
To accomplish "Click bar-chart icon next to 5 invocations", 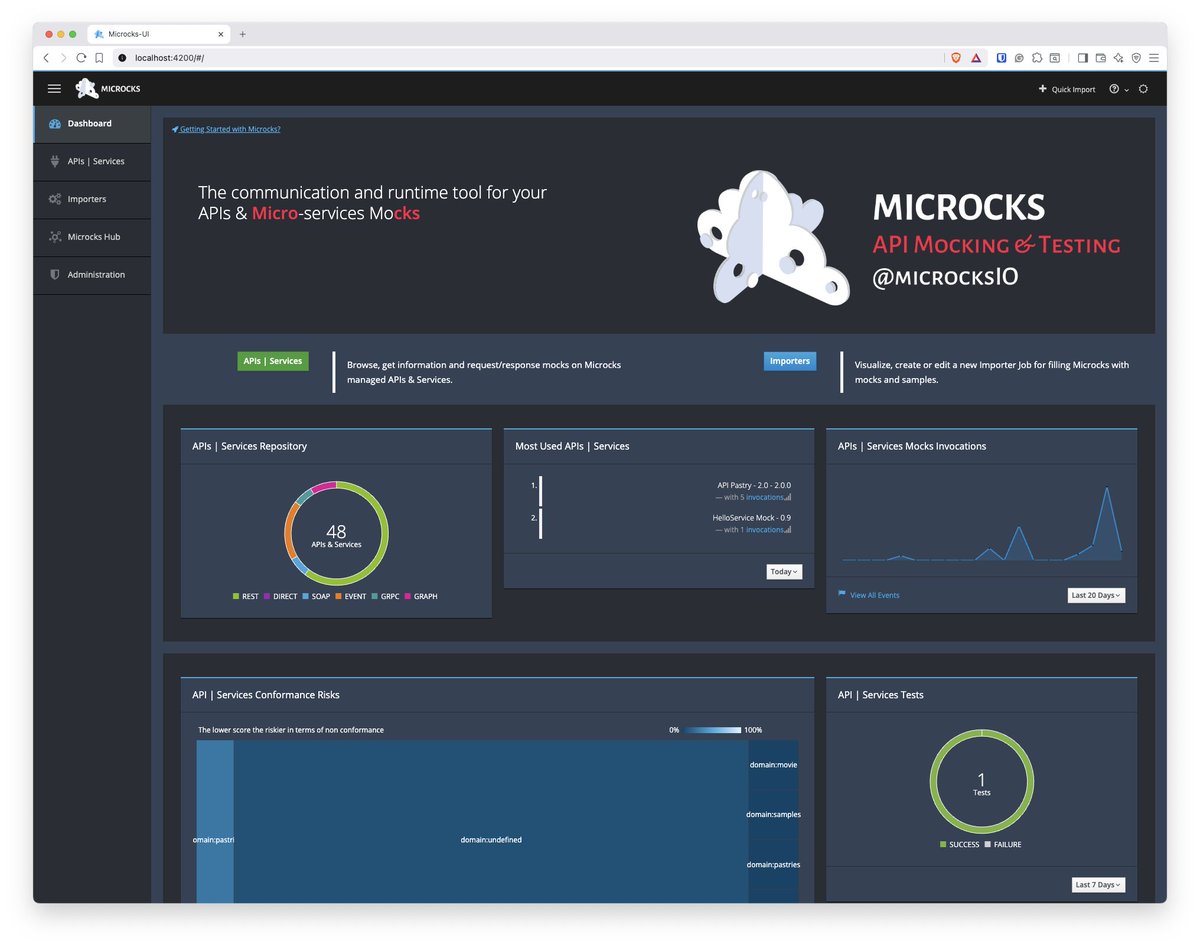I will point(788,497).
